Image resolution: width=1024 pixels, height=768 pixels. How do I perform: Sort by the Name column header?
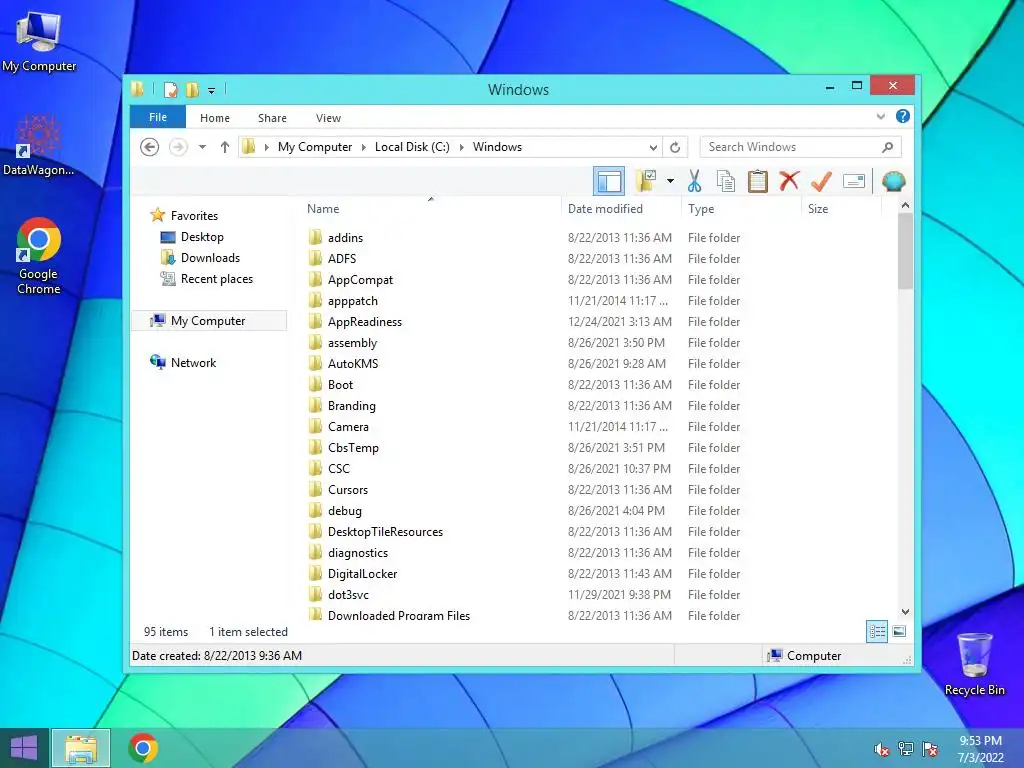[x=323, y=209]
